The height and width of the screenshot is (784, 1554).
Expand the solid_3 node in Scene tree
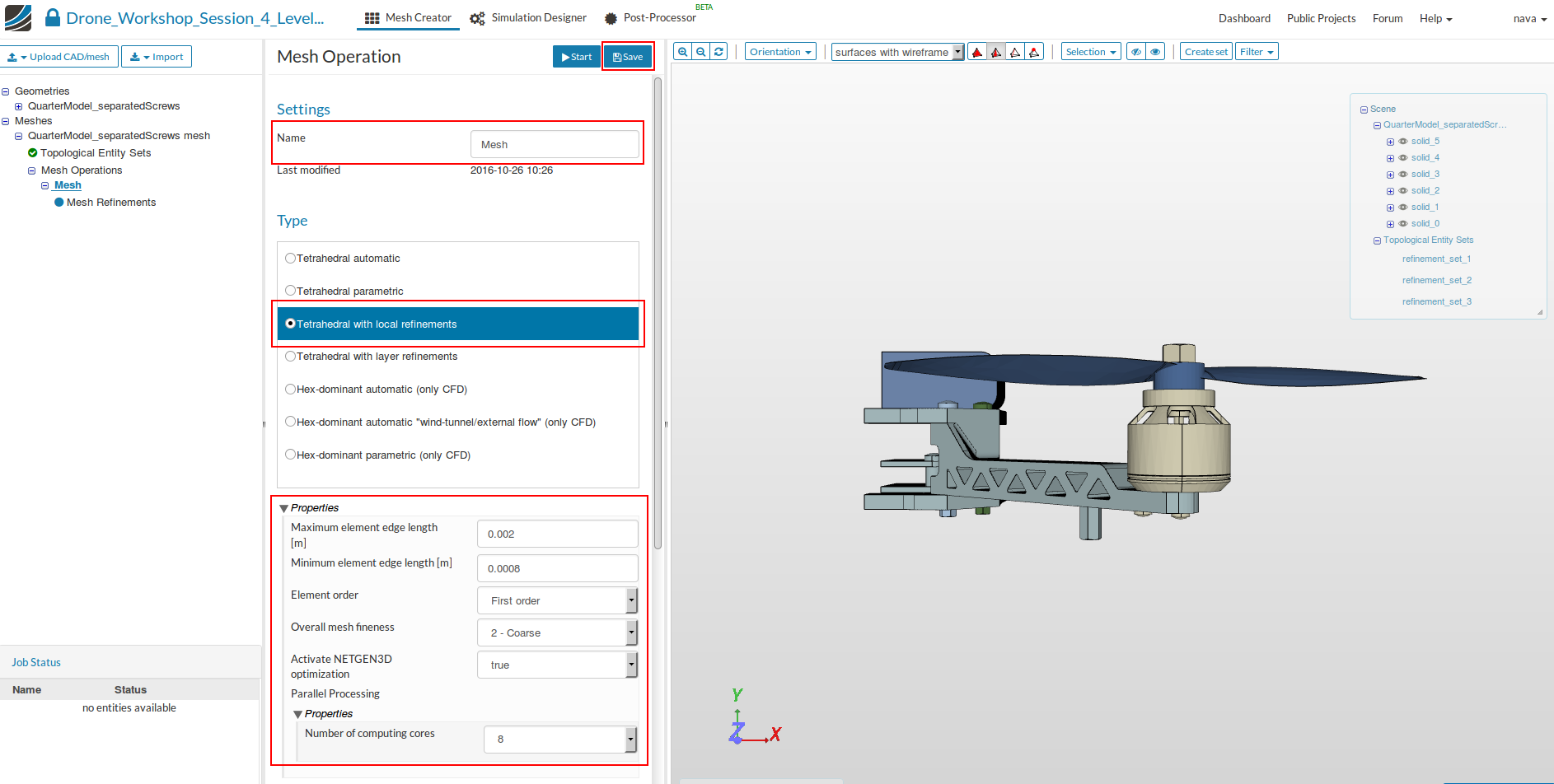tap(1390, 175)
